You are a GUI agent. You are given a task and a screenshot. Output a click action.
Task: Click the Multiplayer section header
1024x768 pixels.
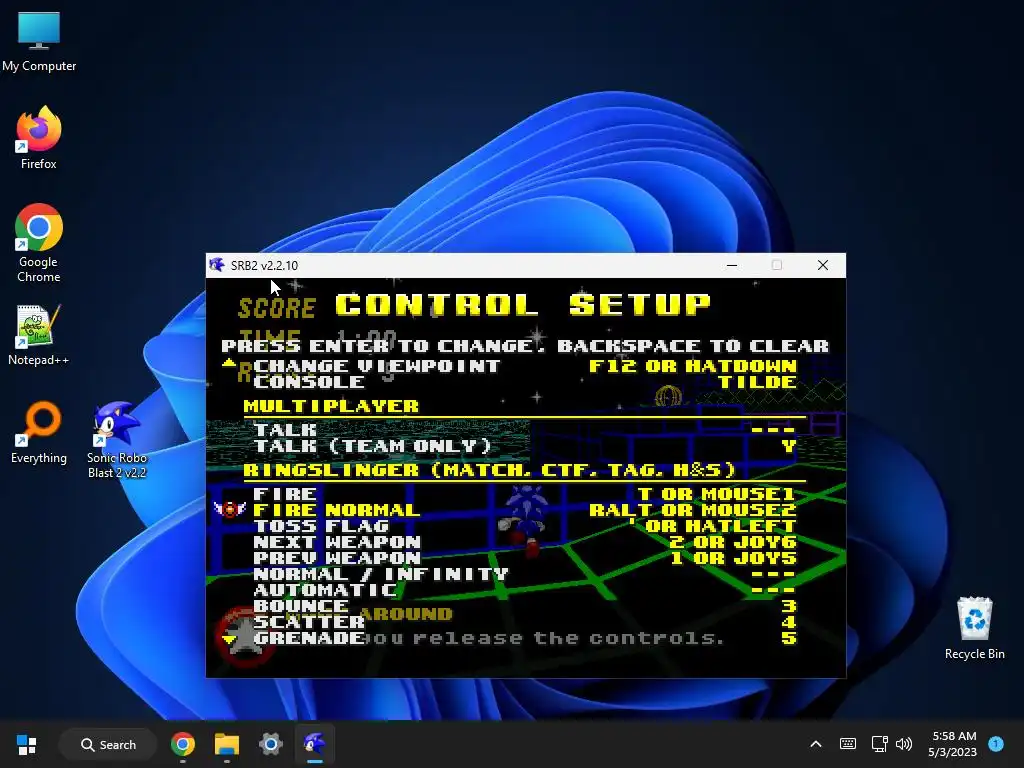point(330,406)
